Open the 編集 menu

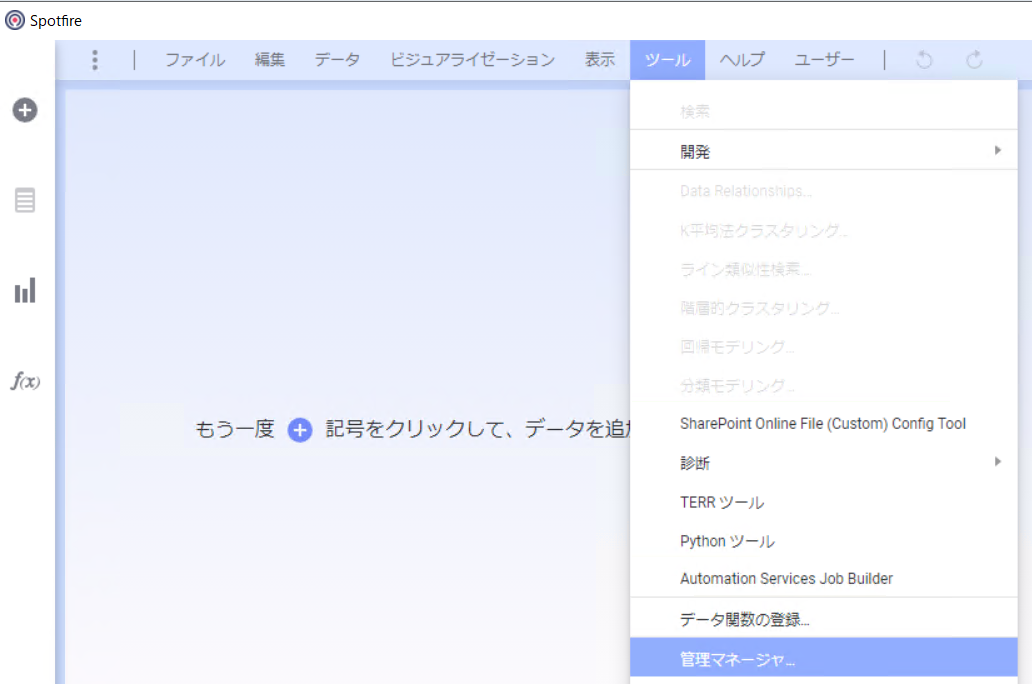click(270, 60)
